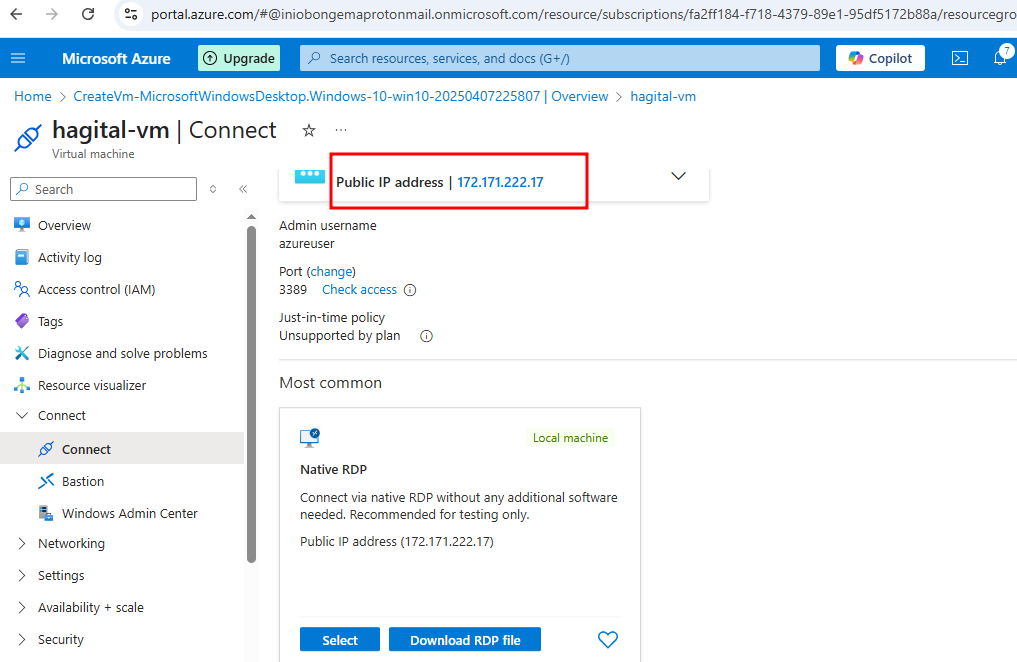The image size is (1017, 662).
Task: Focus the sidebar Search field
Action: tap(104, 189)
